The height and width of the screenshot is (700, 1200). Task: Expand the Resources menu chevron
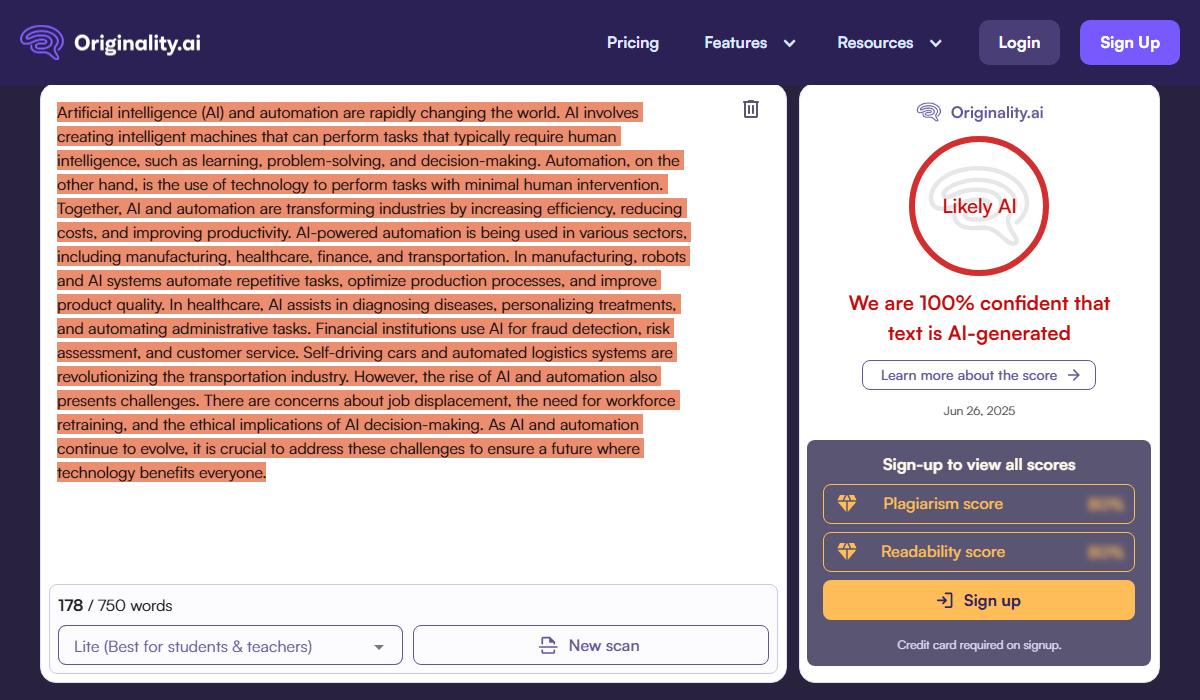[x=936, y=43]
